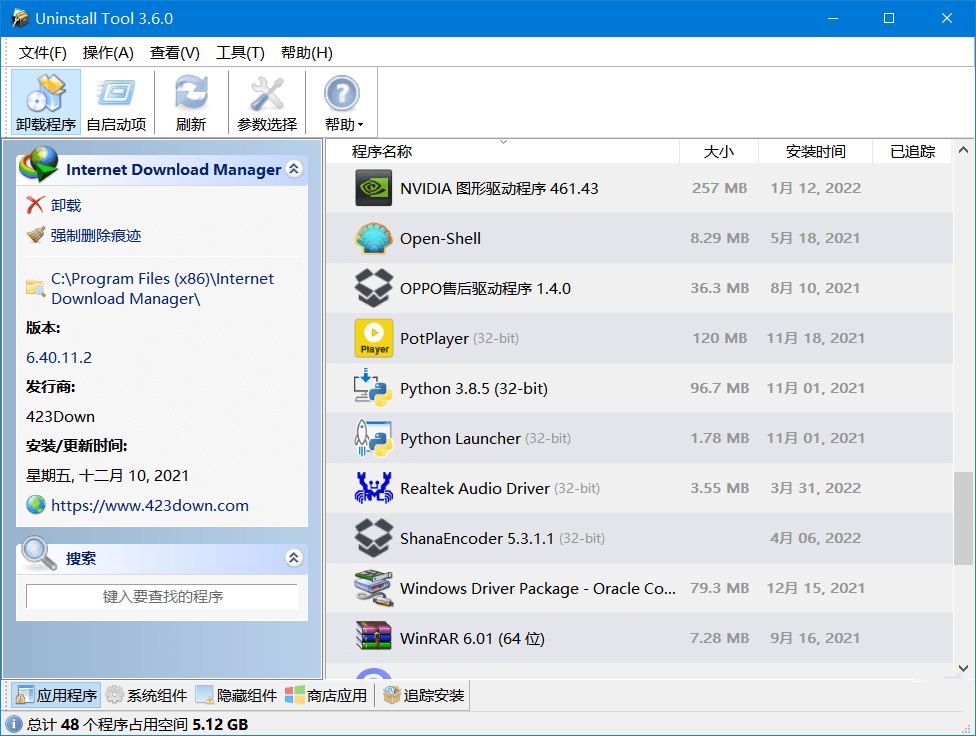Click the PotPlayer program icon
Image resolution: width=976 pixels, height=736 pixels.
coord(371,337)
